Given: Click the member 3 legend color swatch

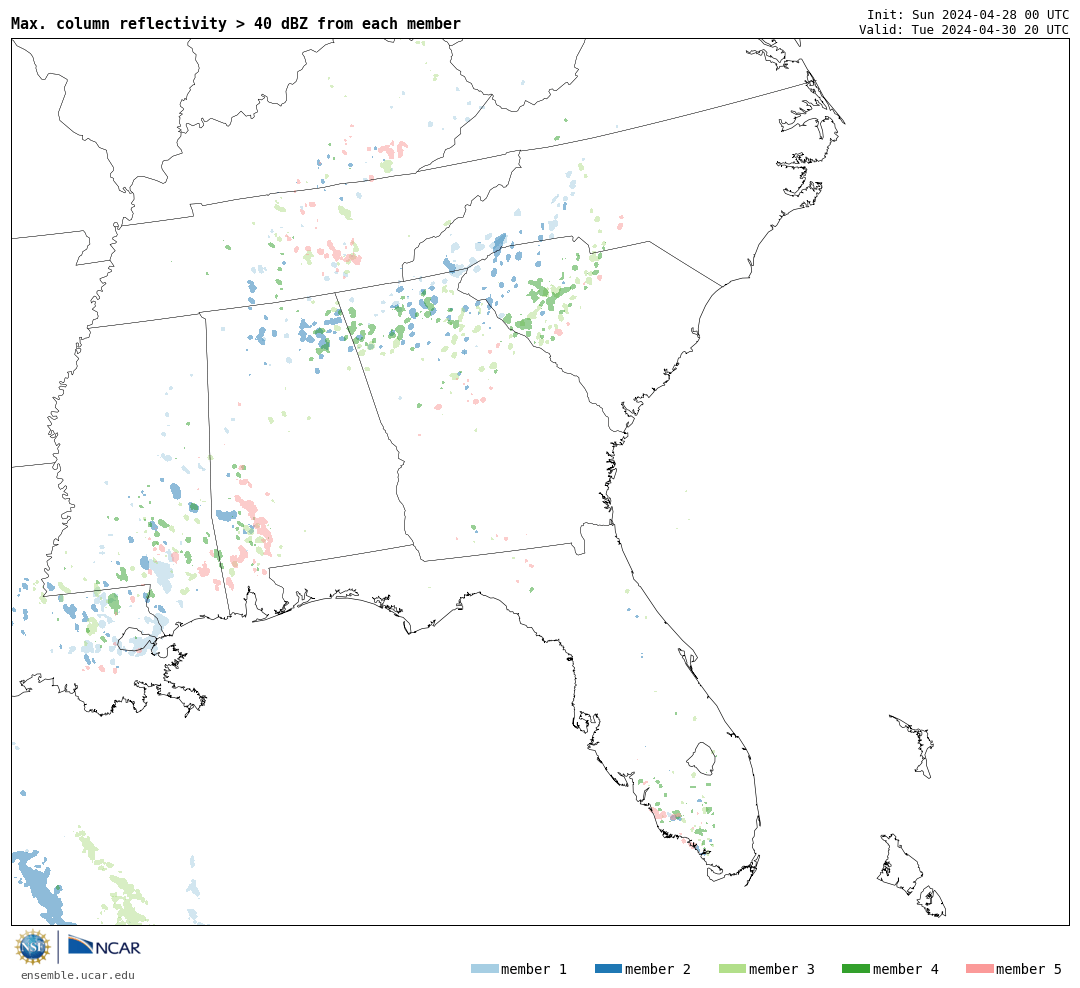Looking at the screenshot, I should (x=732, y=969).
